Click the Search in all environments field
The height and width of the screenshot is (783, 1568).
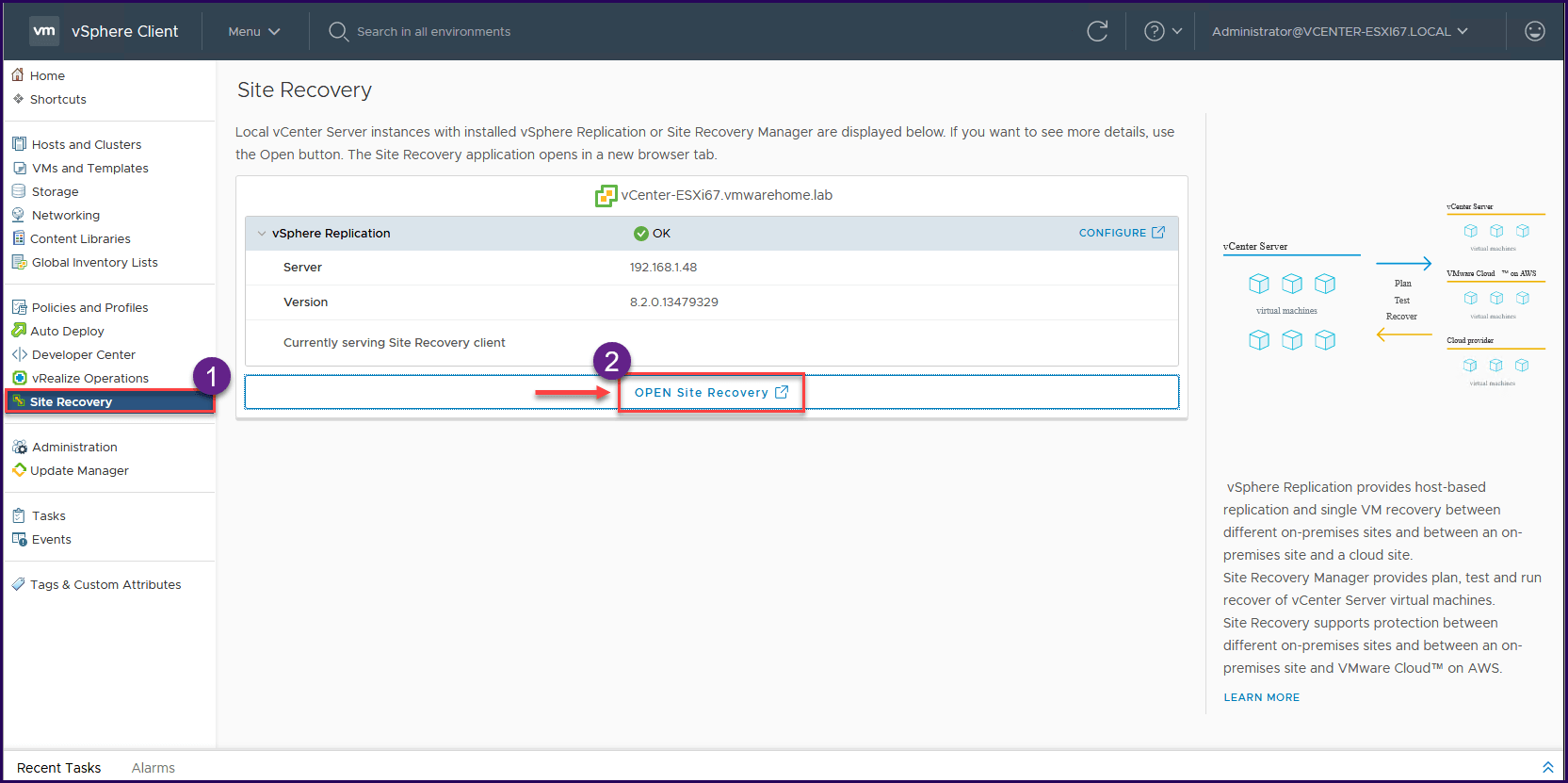(x=433, y=31)
